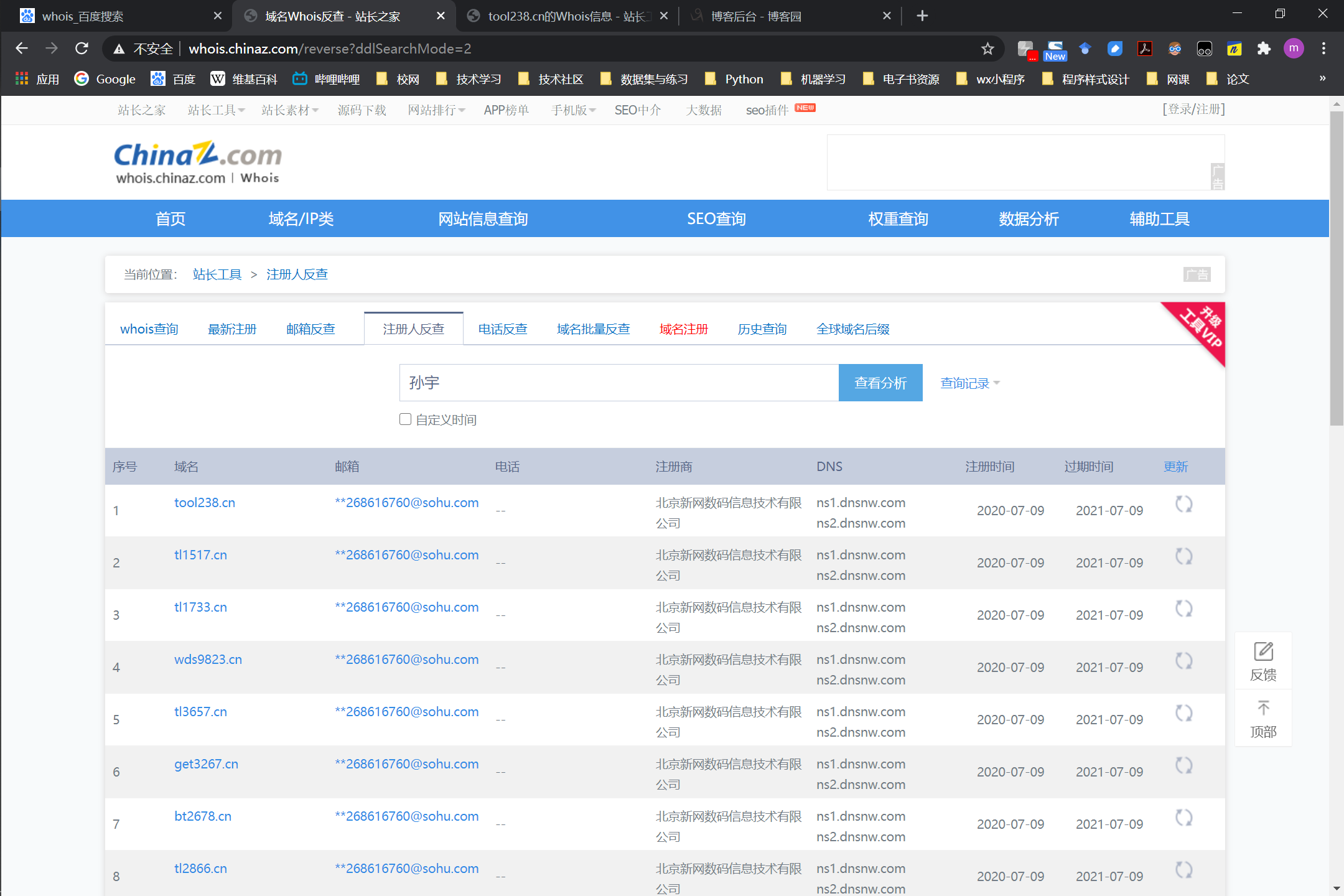The width and height of the screenshot is (1344, 896).
Task: Click the 反馈 feedback icon
Action: coord(1263,652)
